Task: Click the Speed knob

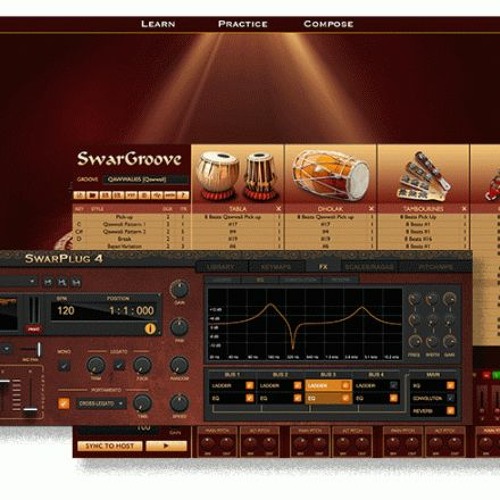Action: pyautogui.click(x=180, y=403)
